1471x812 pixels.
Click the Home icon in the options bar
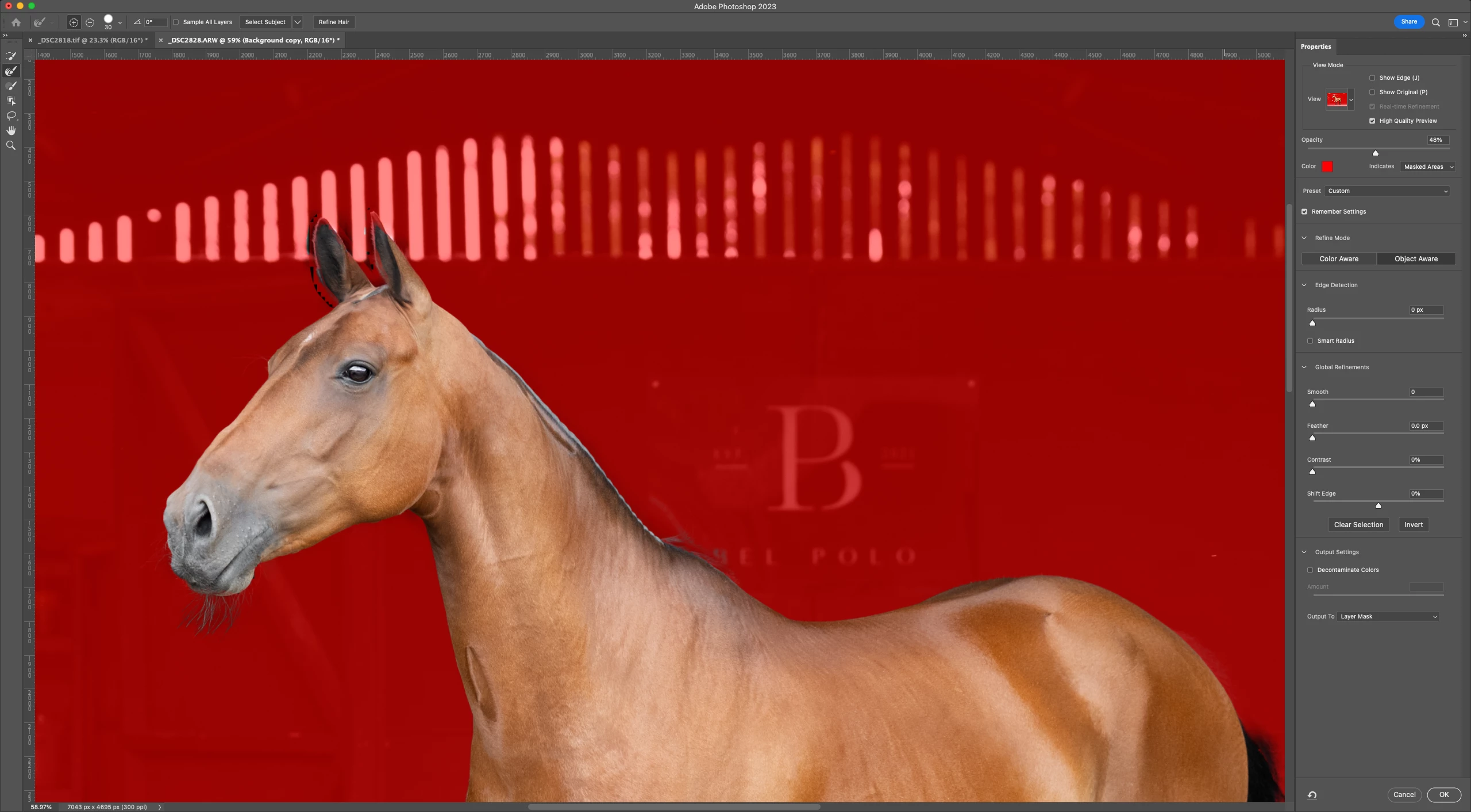[16, 22]
